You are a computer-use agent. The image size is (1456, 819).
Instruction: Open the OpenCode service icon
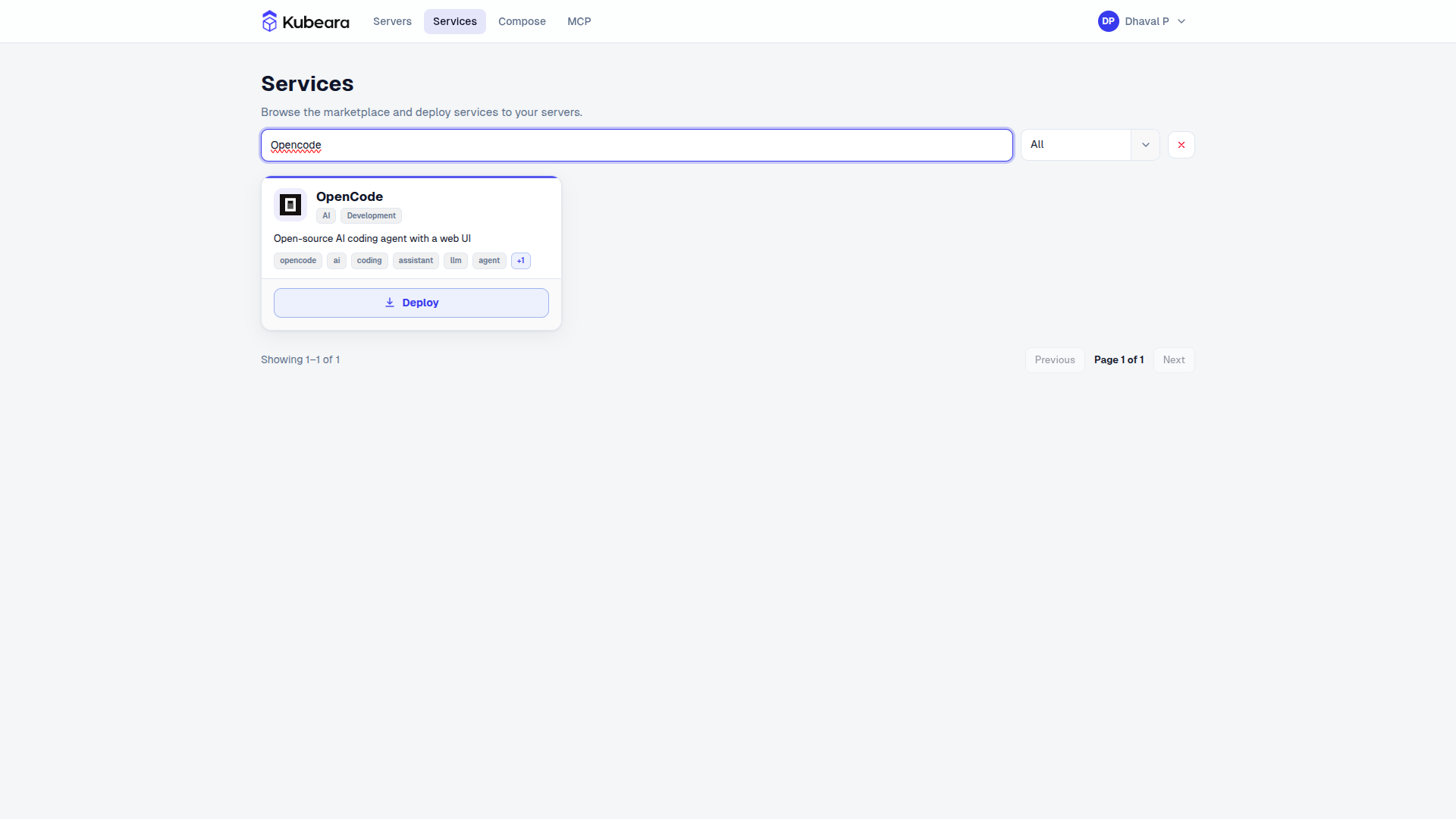click(x=290, y=205)
